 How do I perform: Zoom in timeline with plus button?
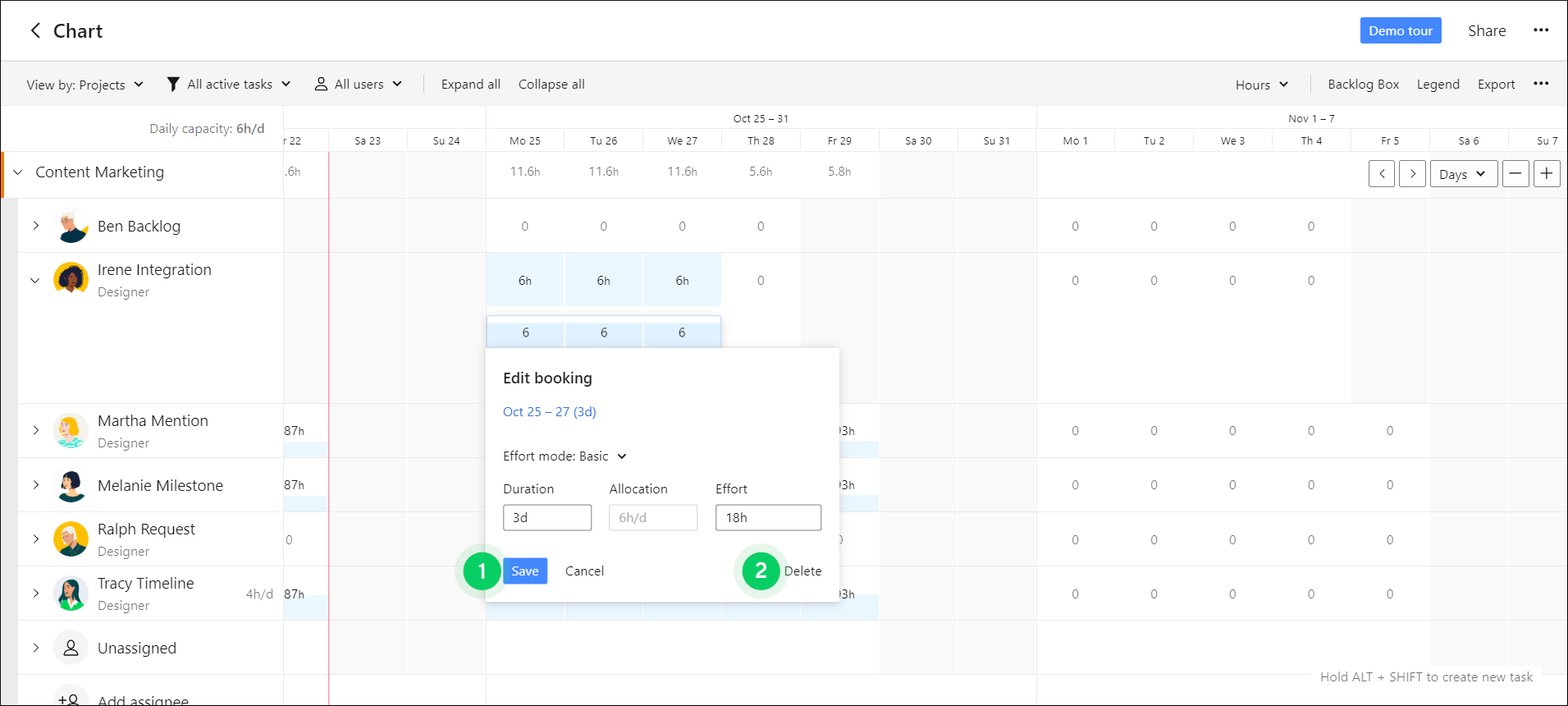click(x=1546, y=174)
